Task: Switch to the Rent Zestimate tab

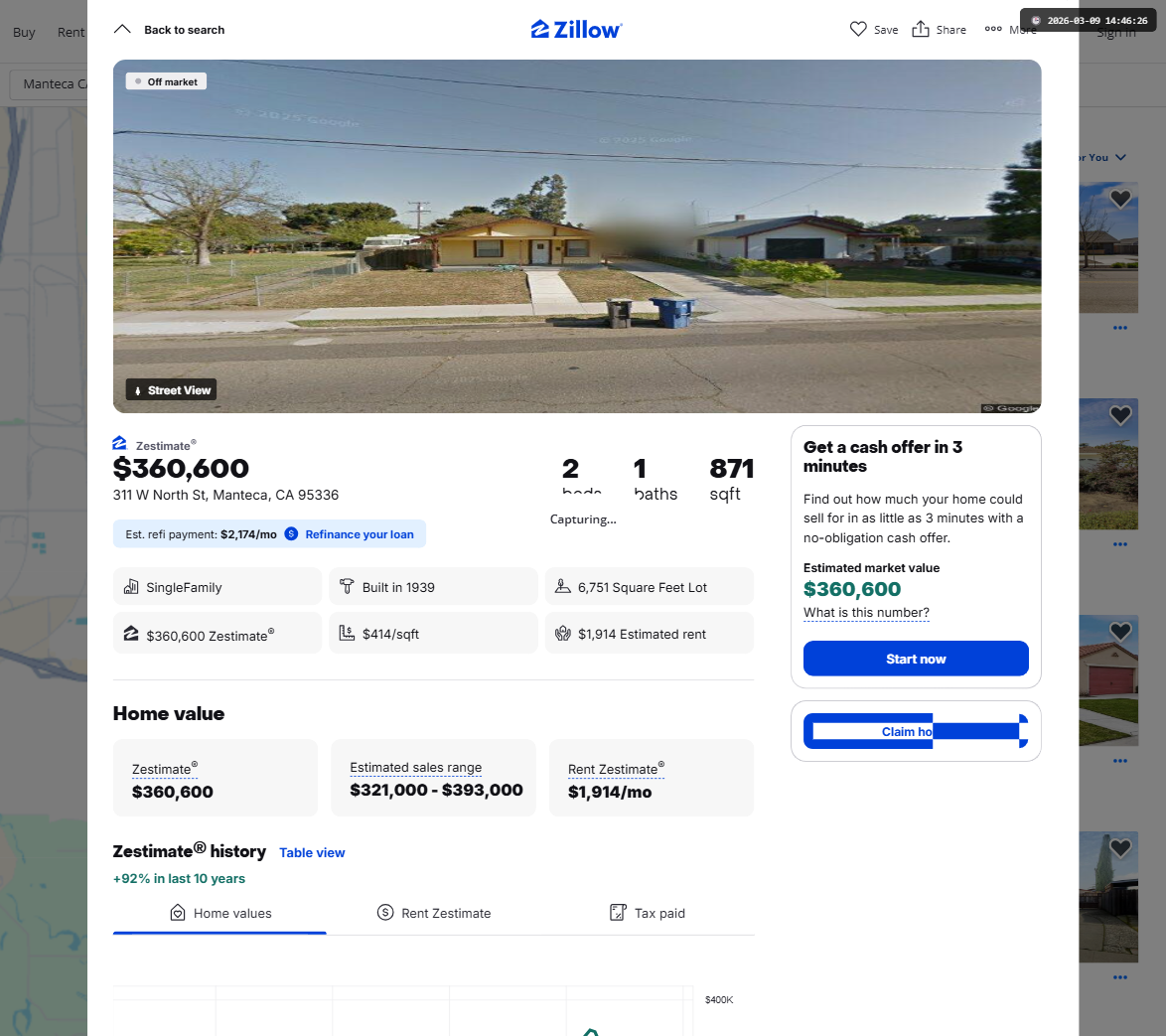Action: point(434,913)
